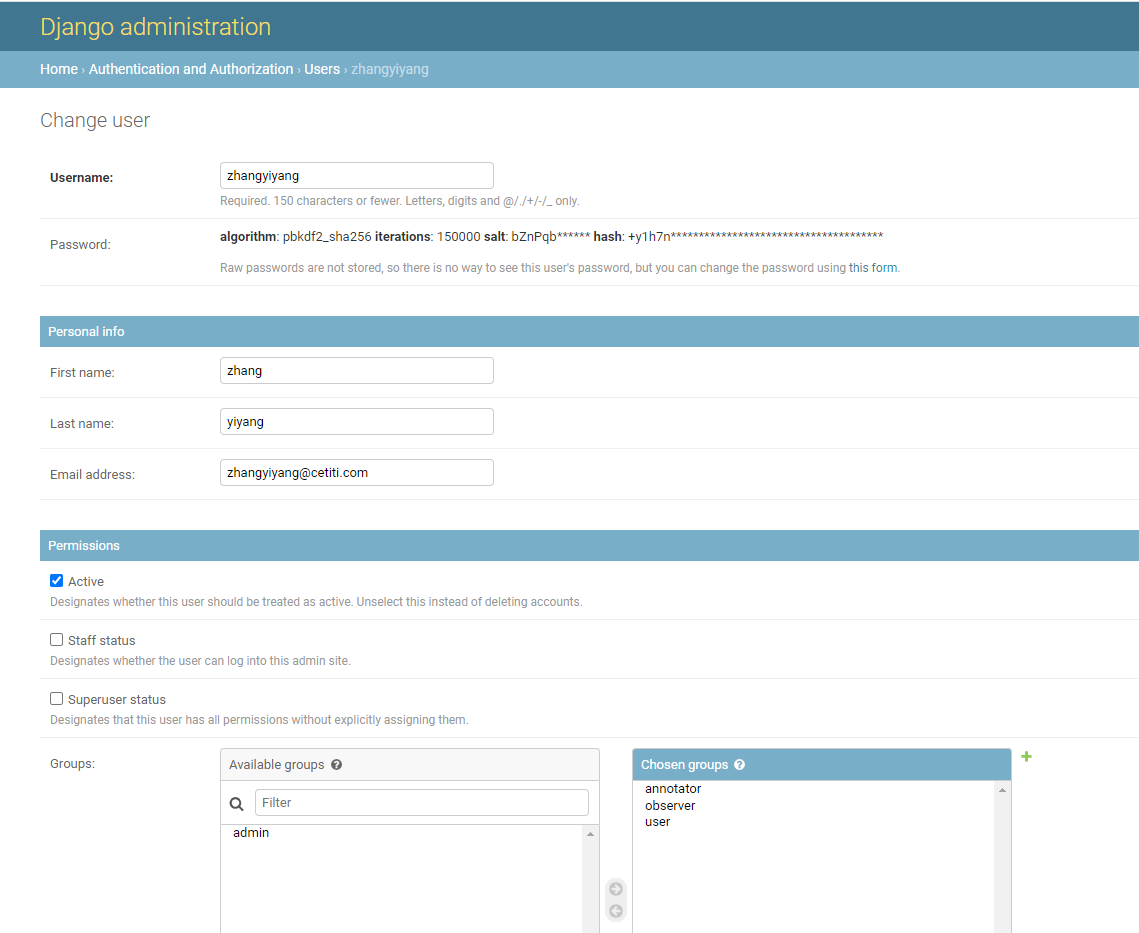Open 'this form' password change link
The image size is (1139, 933).
[873, 267]
